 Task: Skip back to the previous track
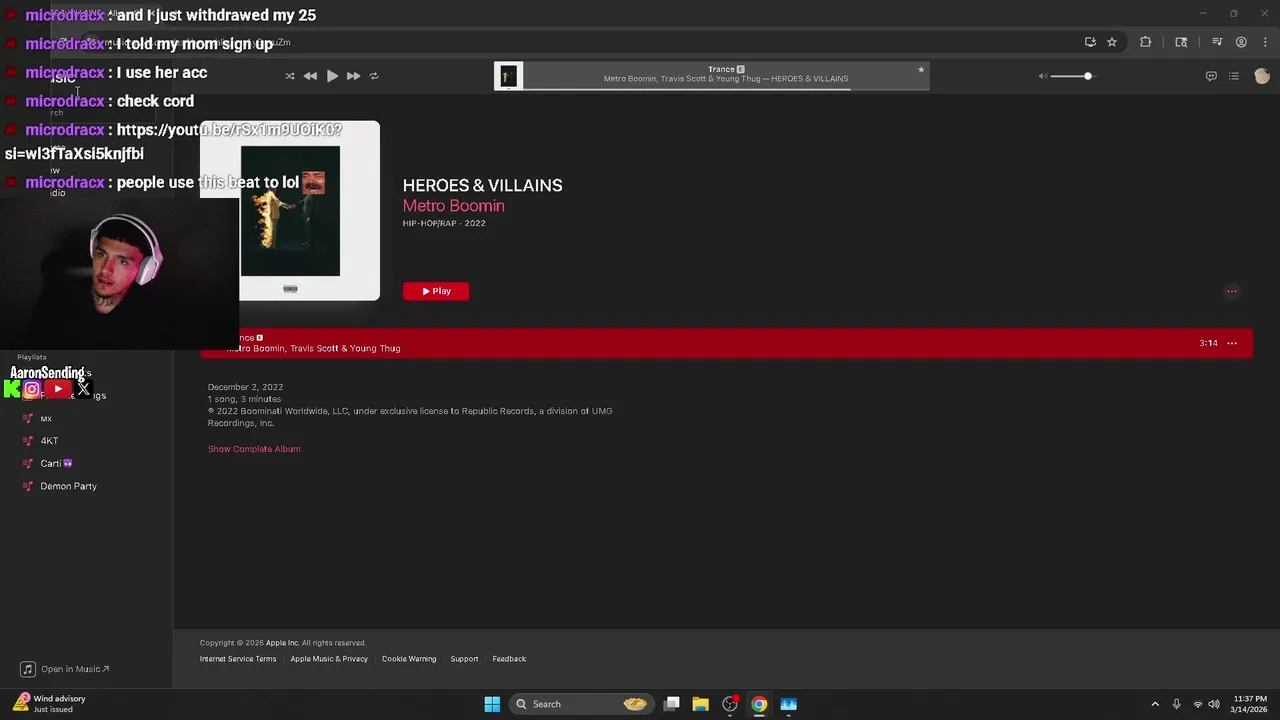pos(310,76)
